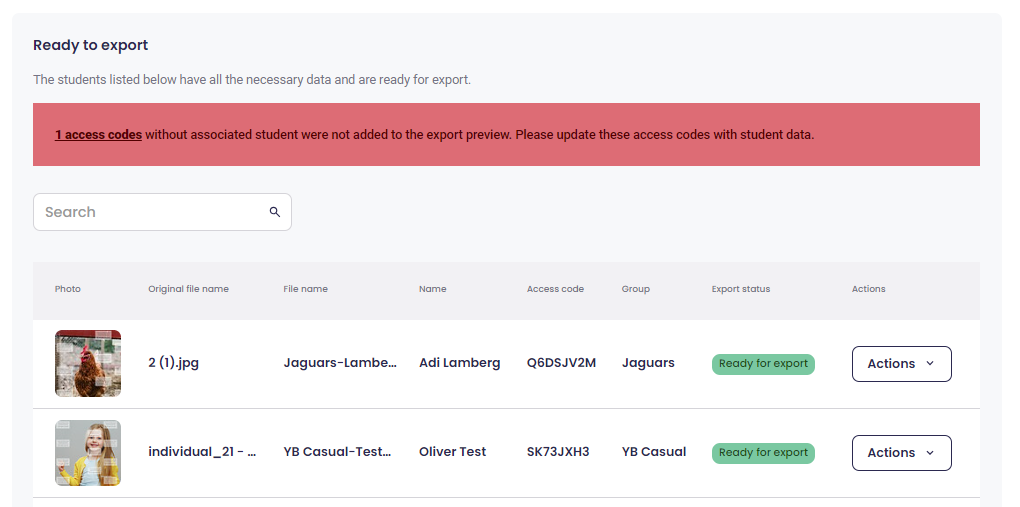Open the '1 access codes' link
This screenshot has width=1020, height=507.
98,135
